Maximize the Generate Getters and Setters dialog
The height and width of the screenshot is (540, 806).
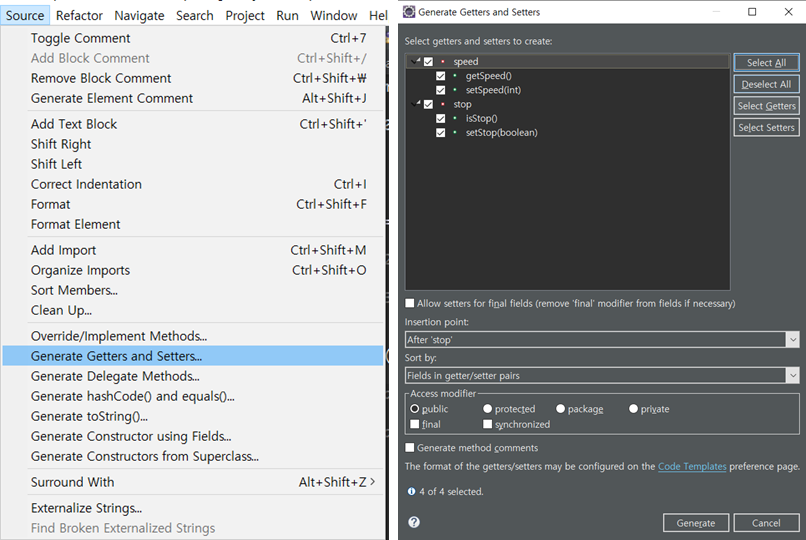point(752,11)
